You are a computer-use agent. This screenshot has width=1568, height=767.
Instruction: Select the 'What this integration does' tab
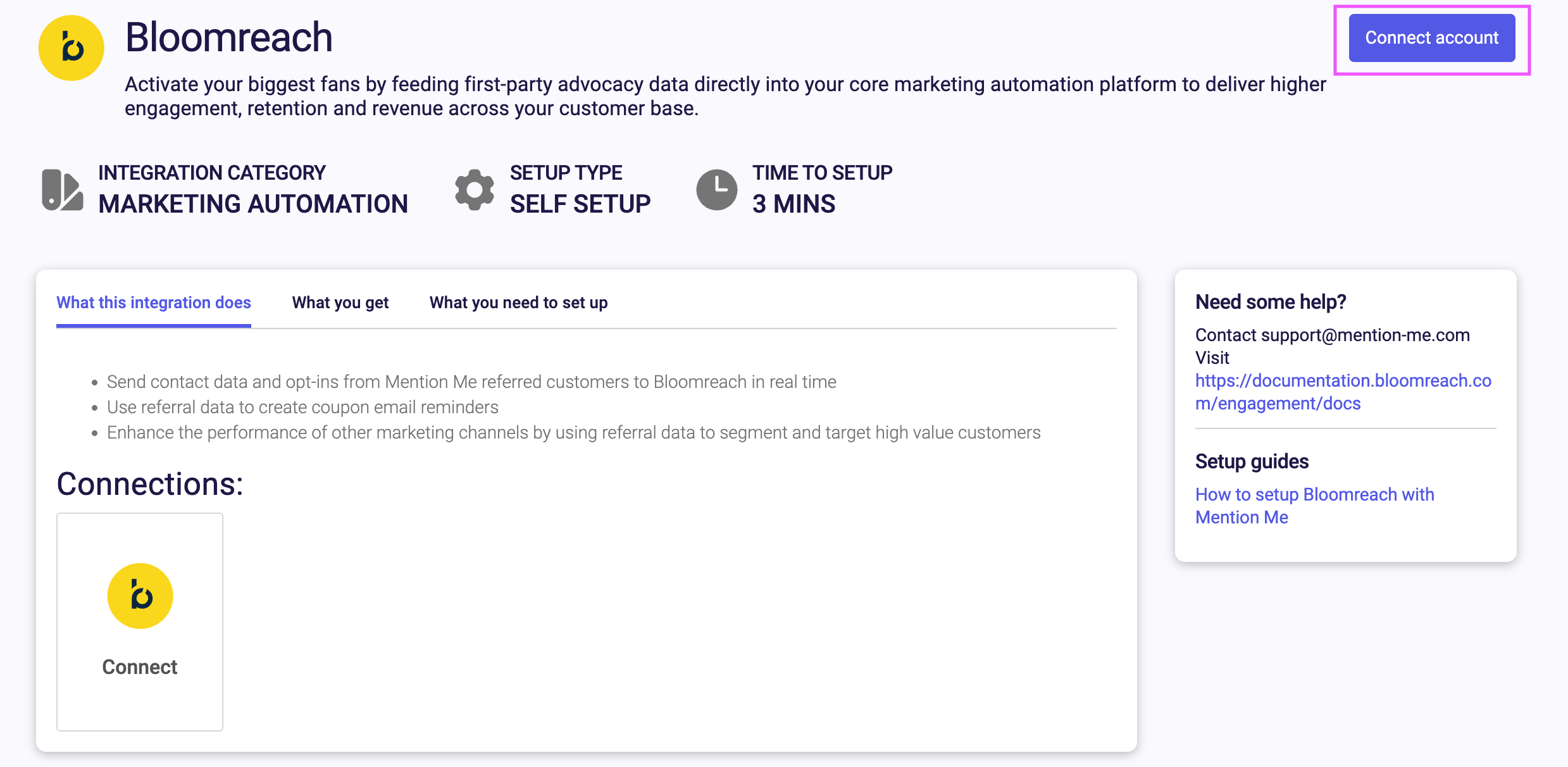154,302
